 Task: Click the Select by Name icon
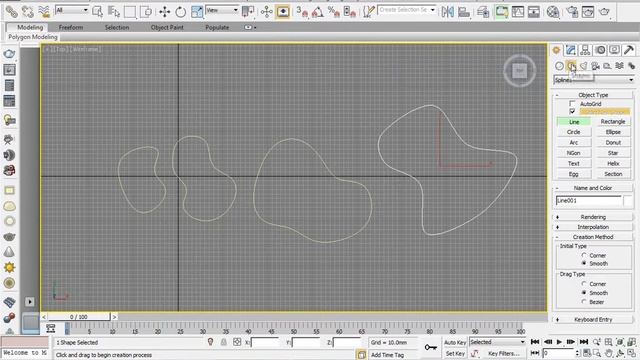114,12
